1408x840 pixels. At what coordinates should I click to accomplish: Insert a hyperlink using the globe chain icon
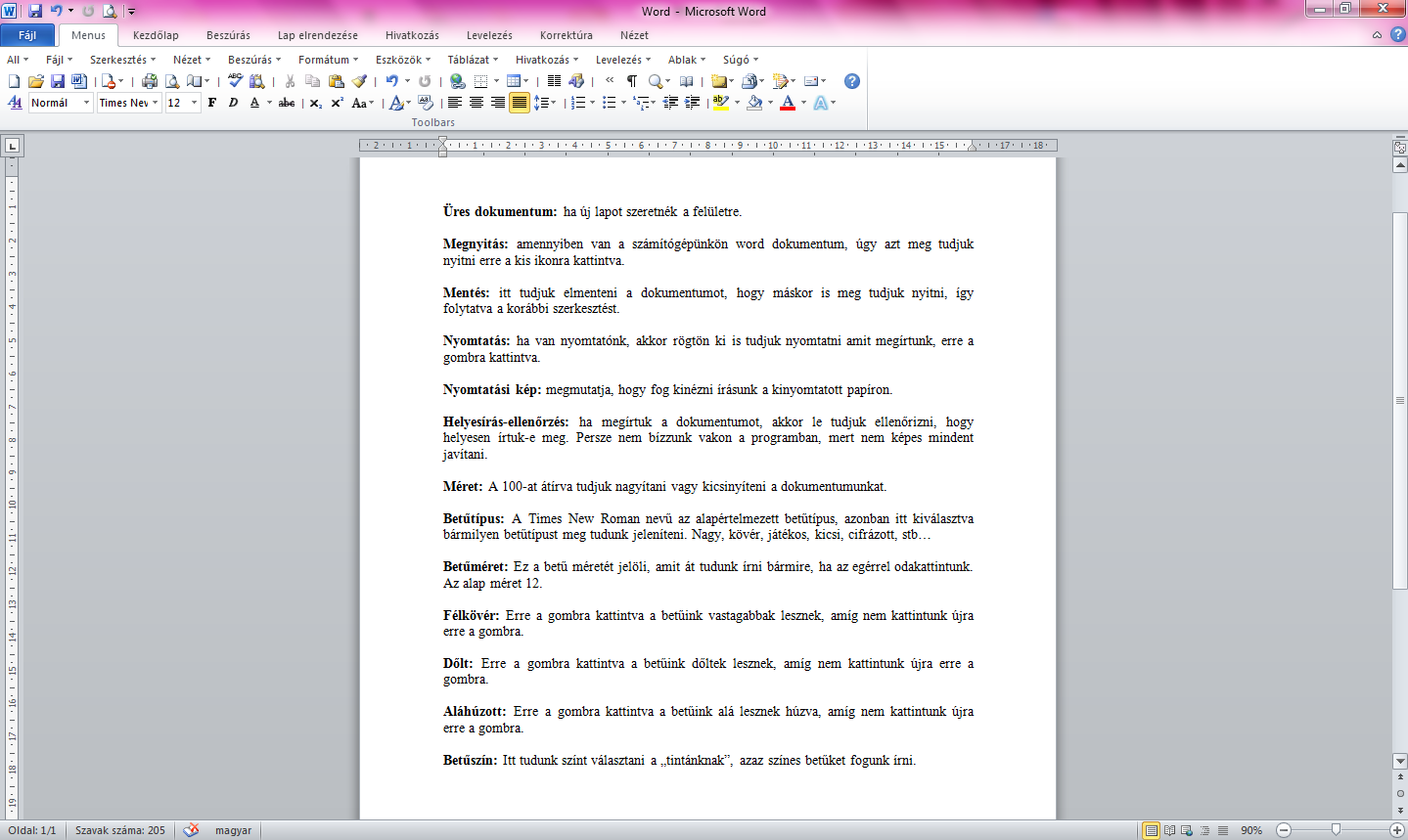457,81
